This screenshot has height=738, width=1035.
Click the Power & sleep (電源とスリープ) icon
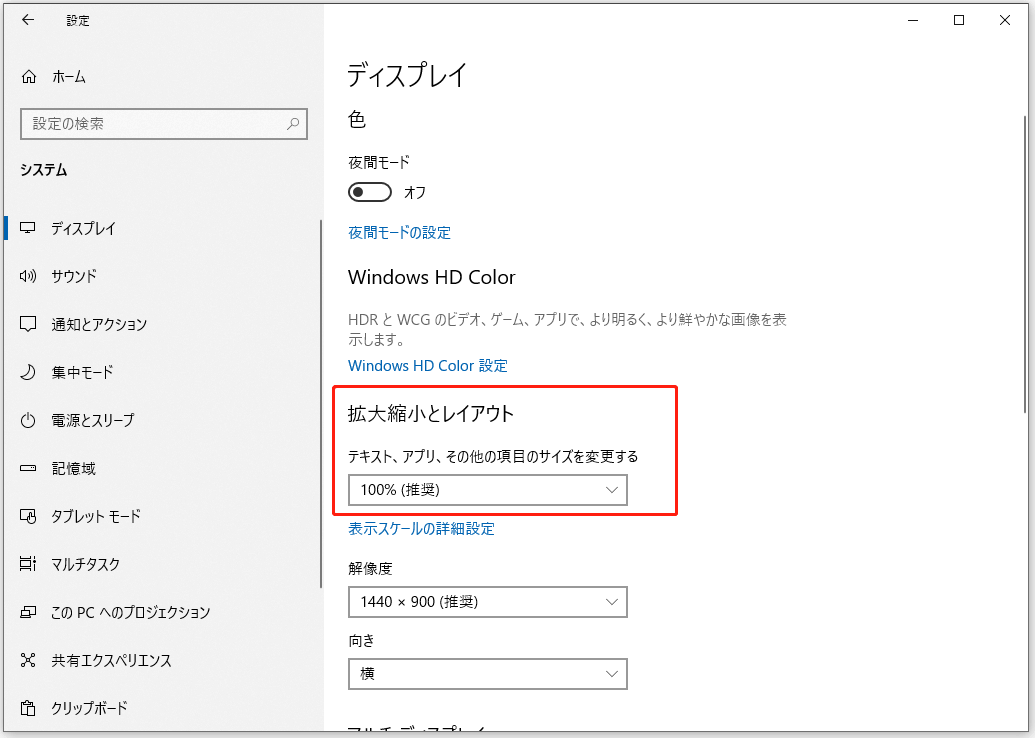coord(29,420)
